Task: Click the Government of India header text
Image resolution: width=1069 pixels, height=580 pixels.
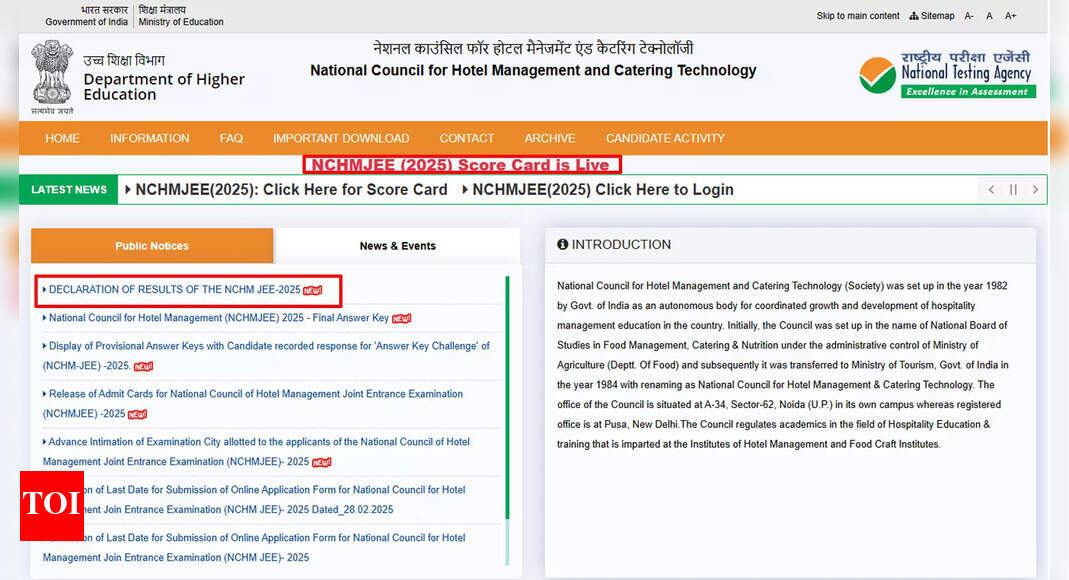Action: [x=87, y=22]
